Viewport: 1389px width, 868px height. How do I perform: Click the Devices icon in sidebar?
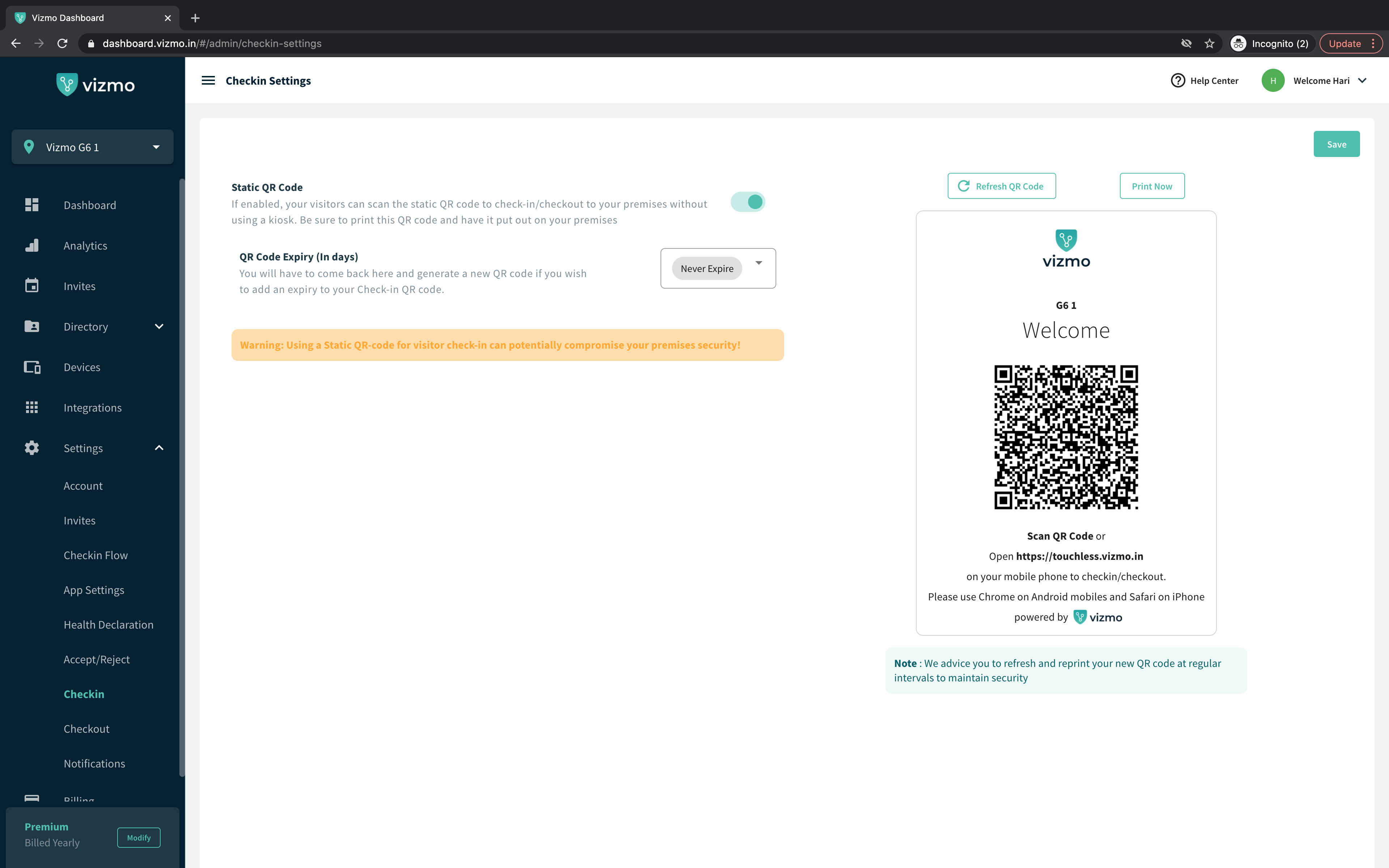[x=31, y=367]
